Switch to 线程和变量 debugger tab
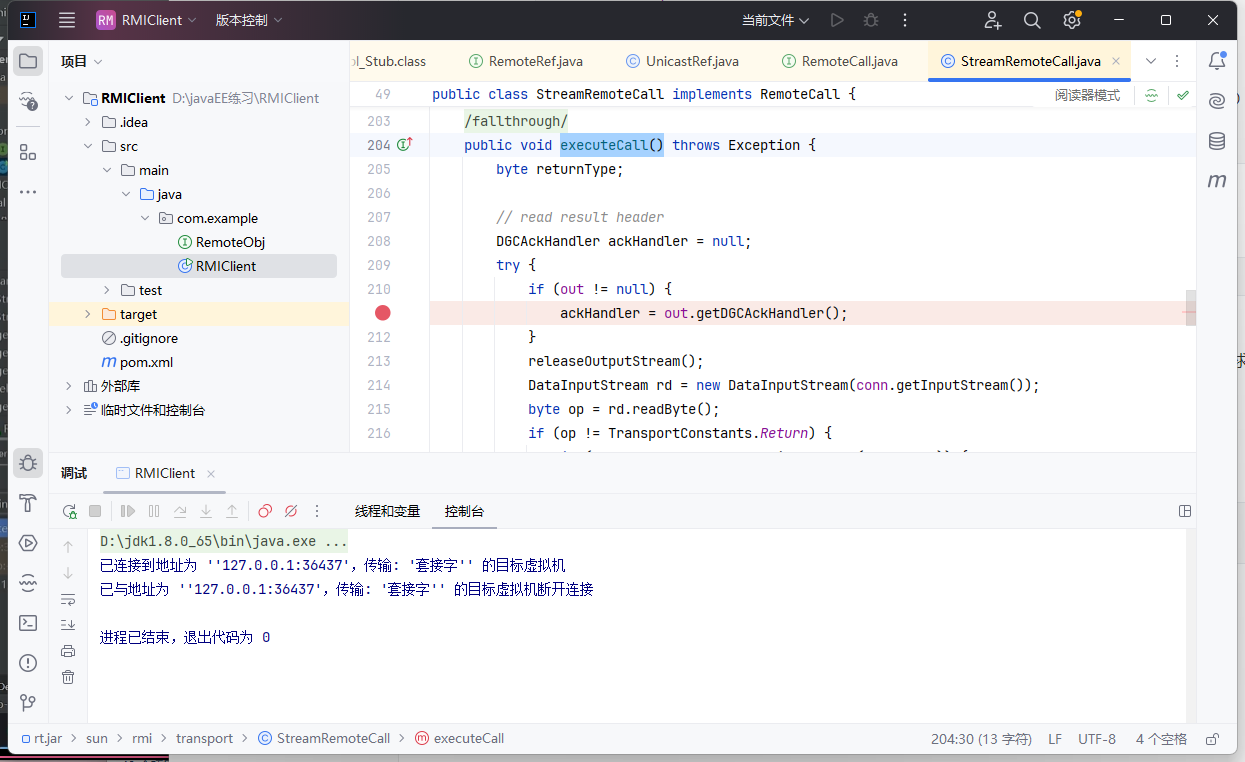 pyautogui.click(x=387, y=511)
